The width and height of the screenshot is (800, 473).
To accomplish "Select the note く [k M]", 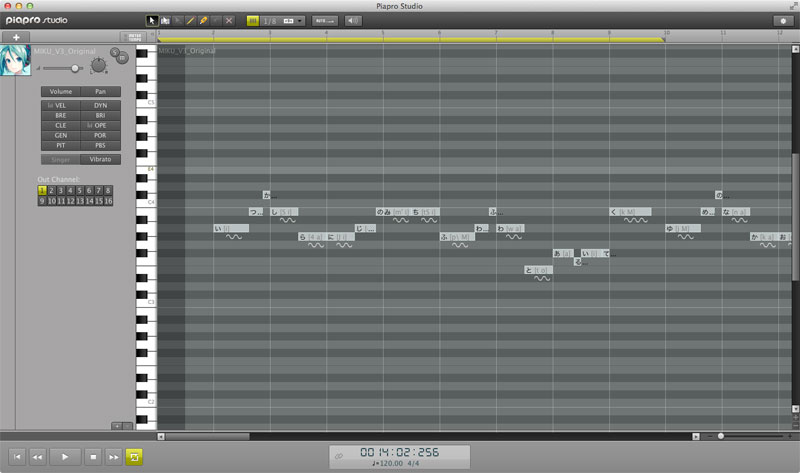I will click(x=630, y=212).
